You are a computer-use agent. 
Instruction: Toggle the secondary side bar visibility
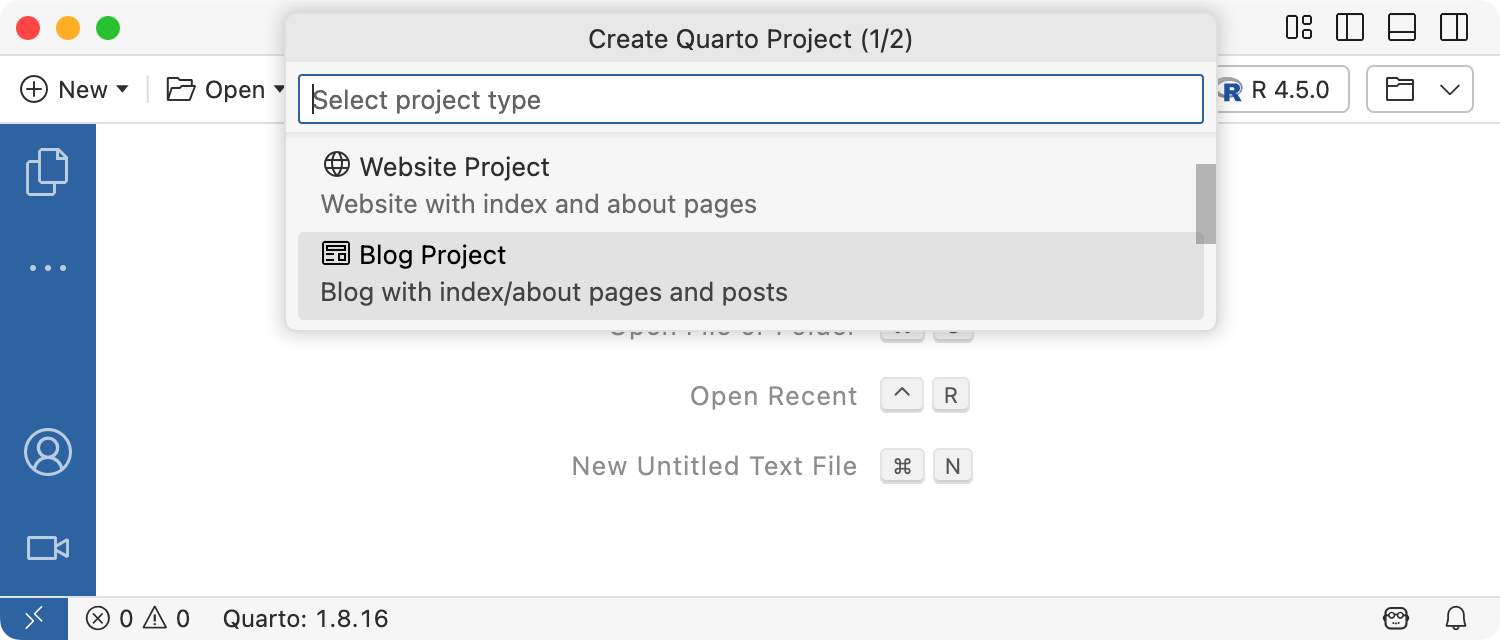(1454, 28)
